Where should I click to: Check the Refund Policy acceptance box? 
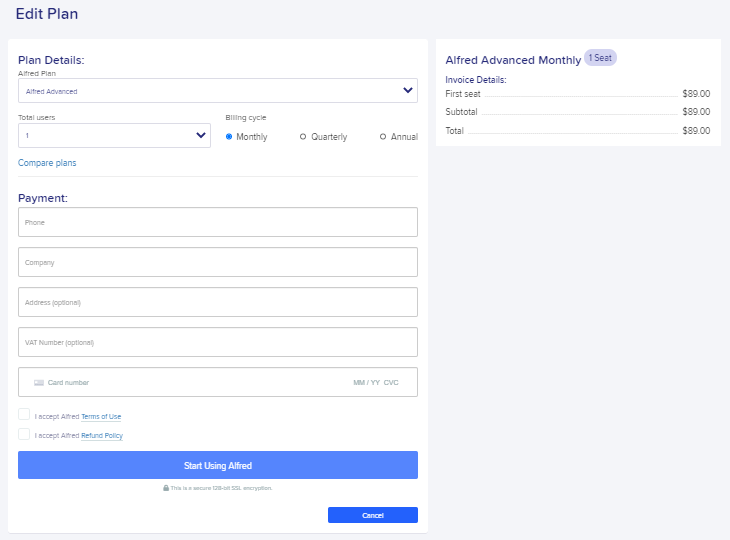(x=24, y=434)
